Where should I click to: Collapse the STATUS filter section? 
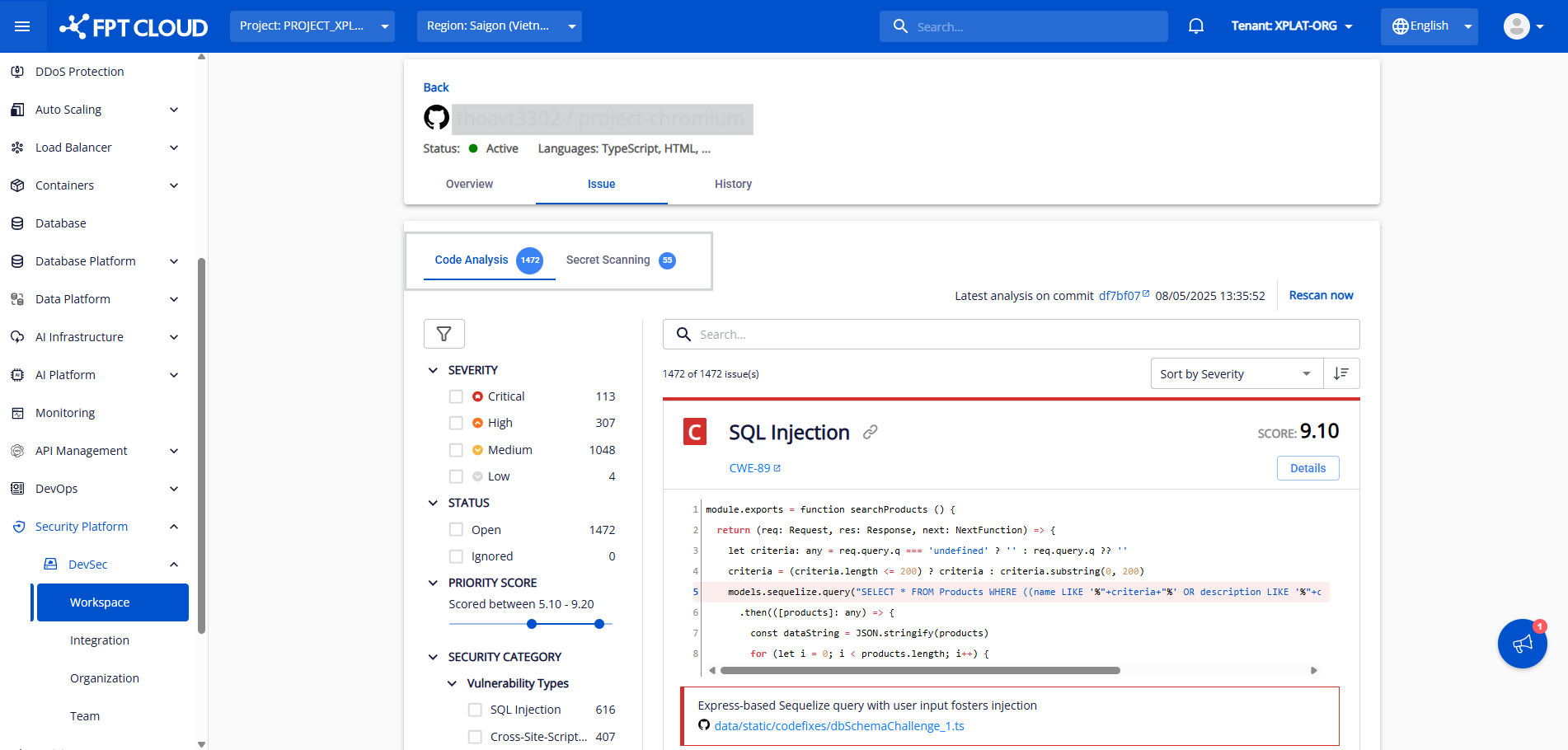(433, 503)
